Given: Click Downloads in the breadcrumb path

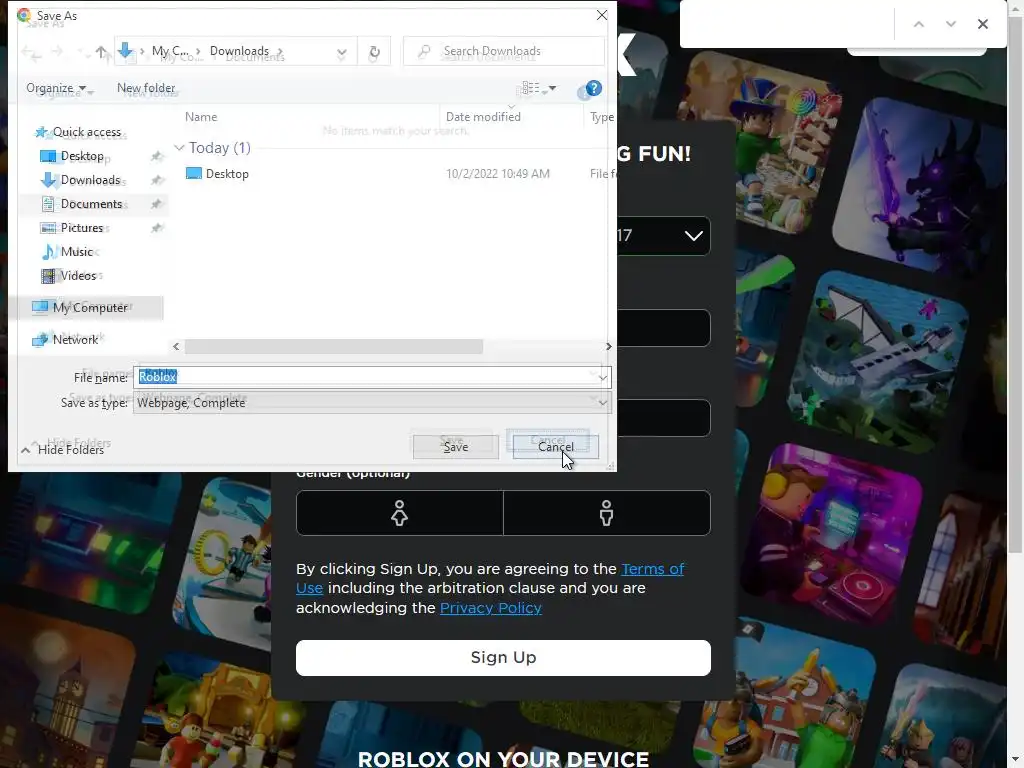Looking at the screenshot, I should 239,51.
